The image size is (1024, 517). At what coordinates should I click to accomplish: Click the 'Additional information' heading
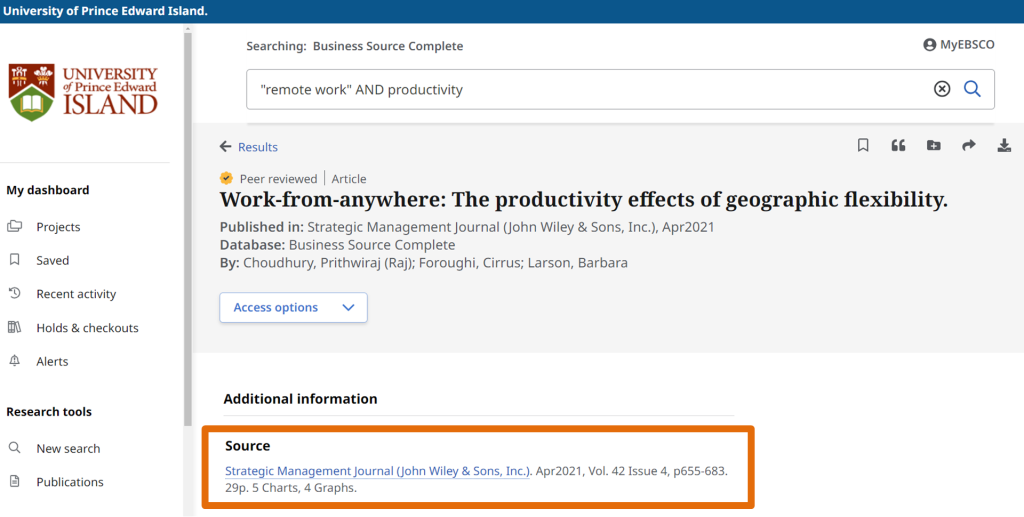(x=300, y=399)
